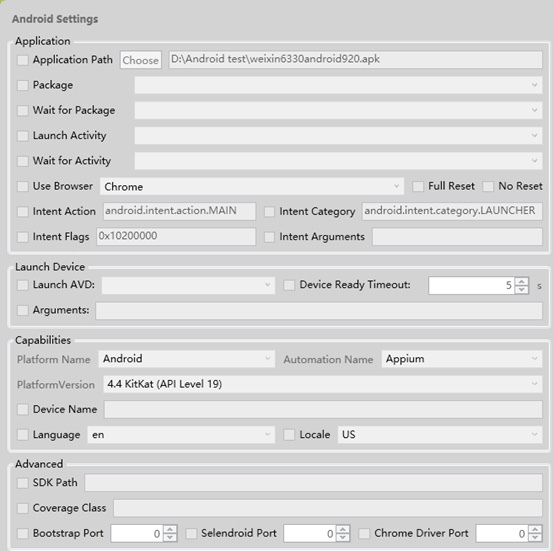Decrease Device Ready Timeout with down arrow
The height and width of the screenshot is (551, 554).
click(522, 290)
